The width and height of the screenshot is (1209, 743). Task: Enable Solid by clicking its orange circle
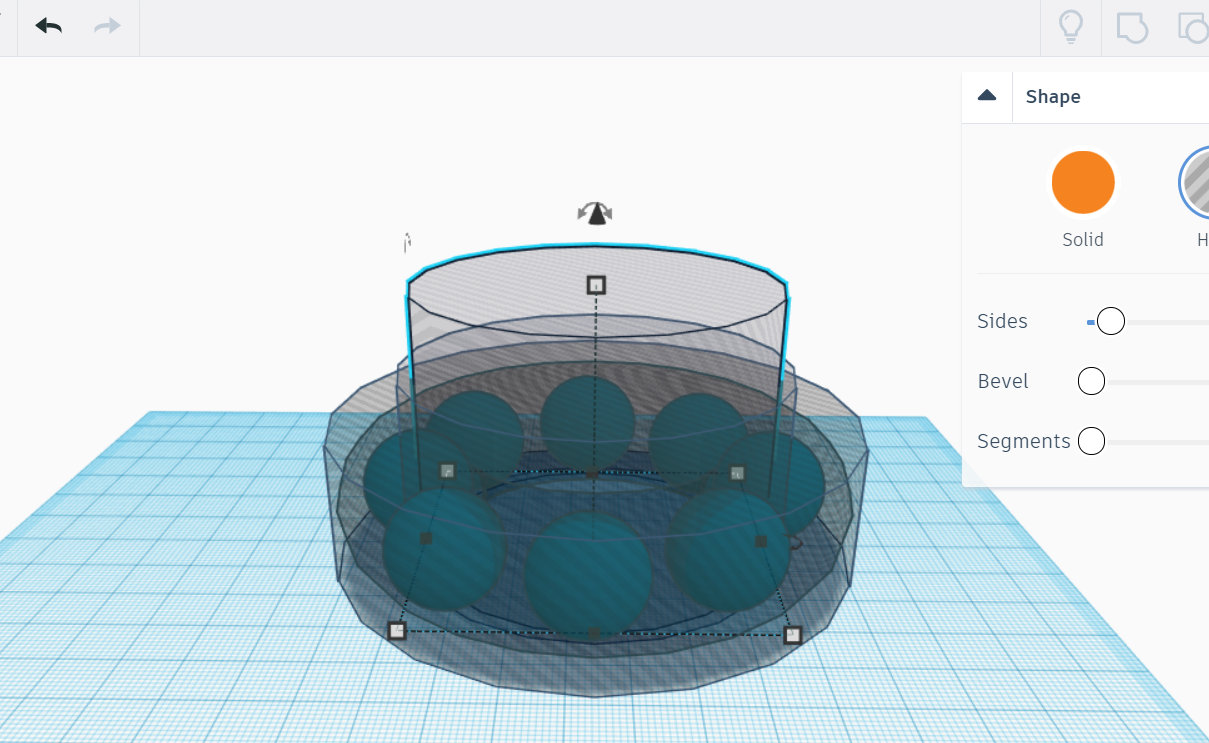[1083, 181]
